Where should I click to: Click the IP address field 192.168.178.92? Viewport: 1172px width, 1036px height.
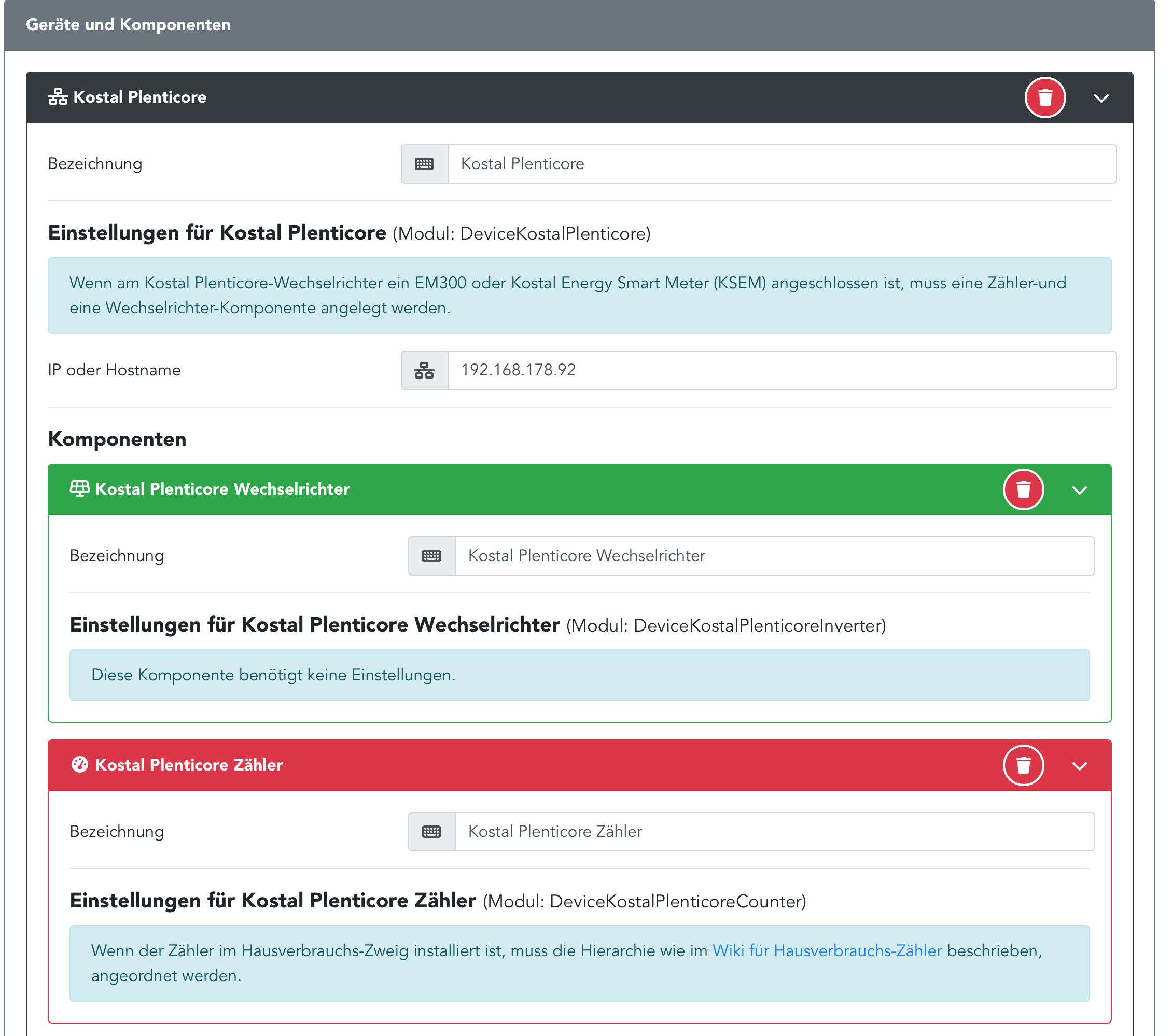[x=781, y=370]
